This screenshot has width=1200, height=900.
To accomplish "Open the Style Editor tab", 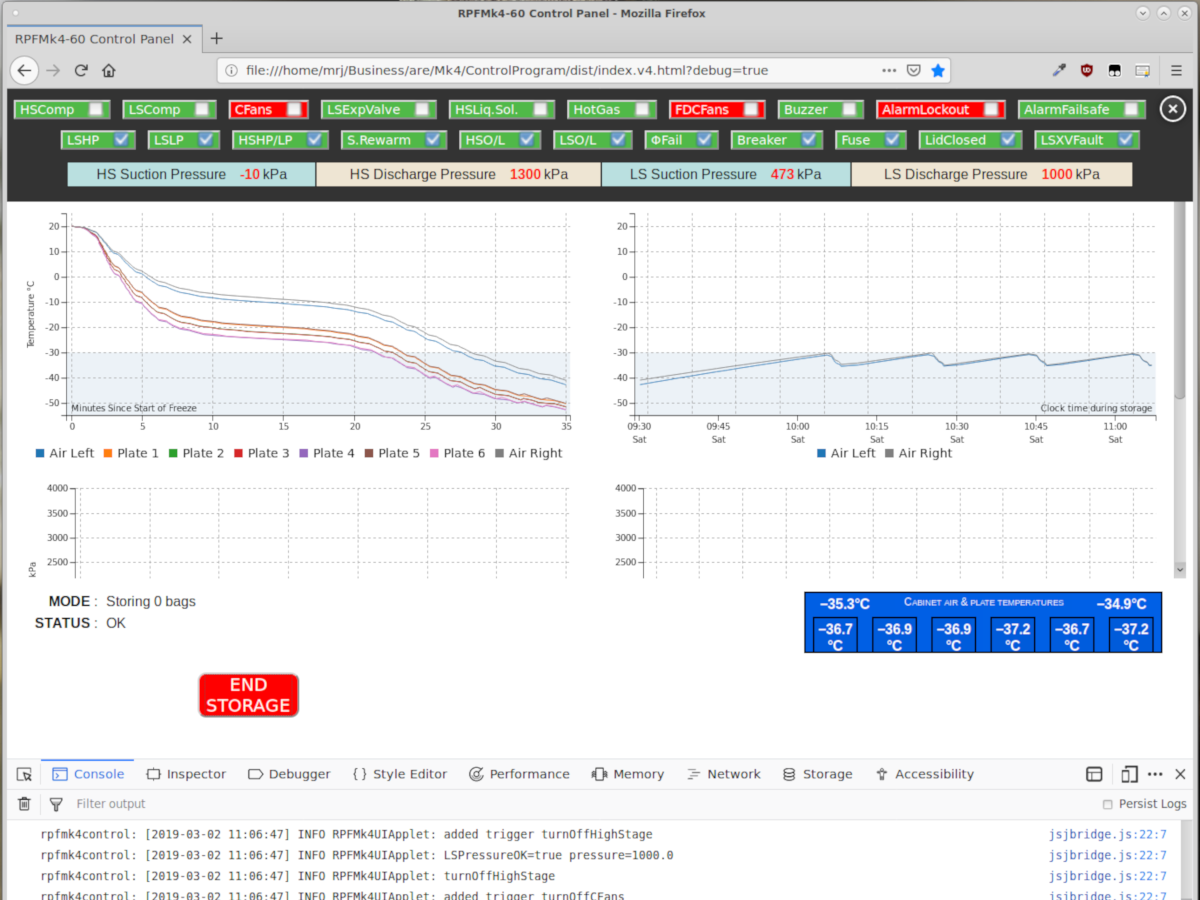I will 399,774.
